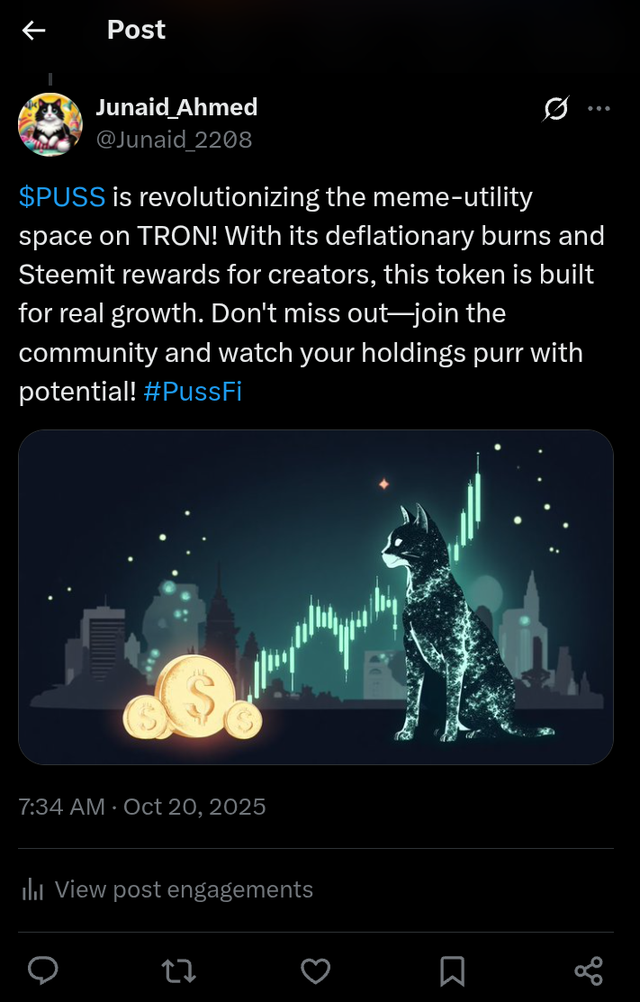Click the Junaid_Ahmed display name
This screenshot has width=640, height=1002.
pos(176,107)
